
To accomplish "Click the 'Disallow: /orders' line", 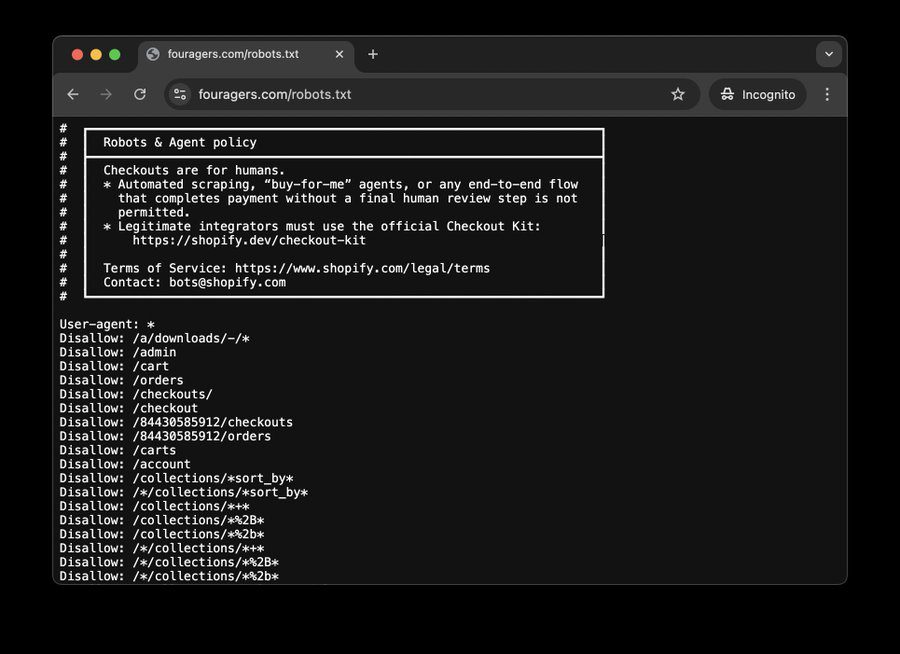I will 122,380.
